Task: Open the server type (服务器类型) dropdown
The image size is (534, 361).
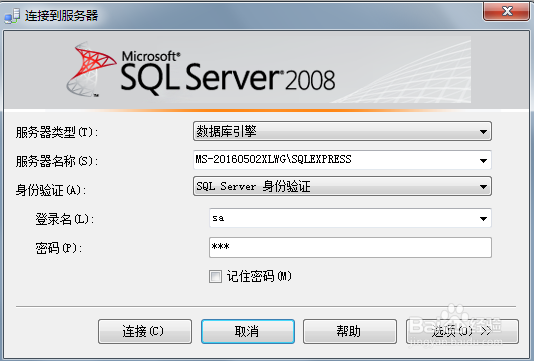Action: (342, 131)
